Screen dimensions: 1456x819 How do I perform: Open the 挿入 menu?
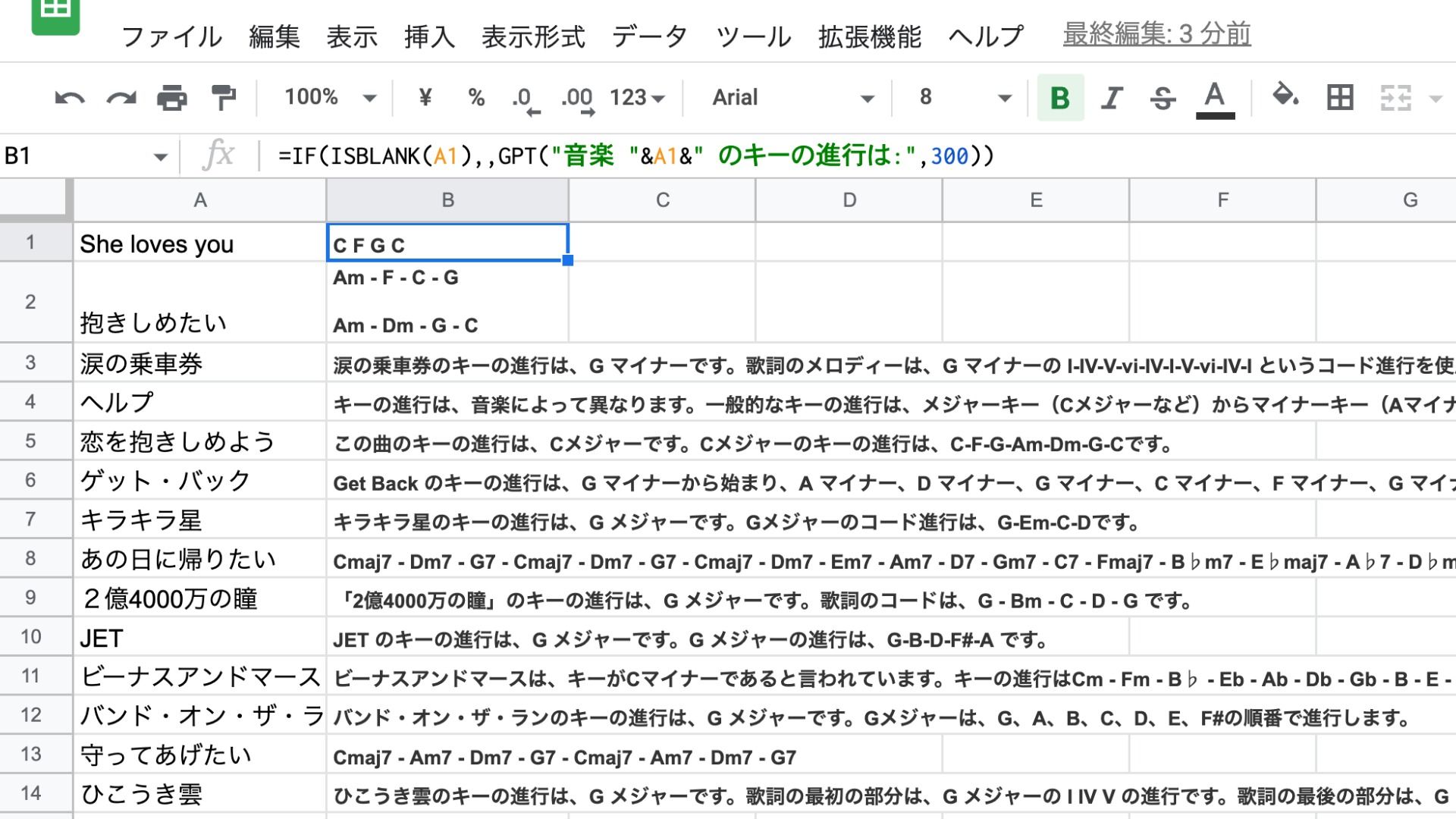429,36
